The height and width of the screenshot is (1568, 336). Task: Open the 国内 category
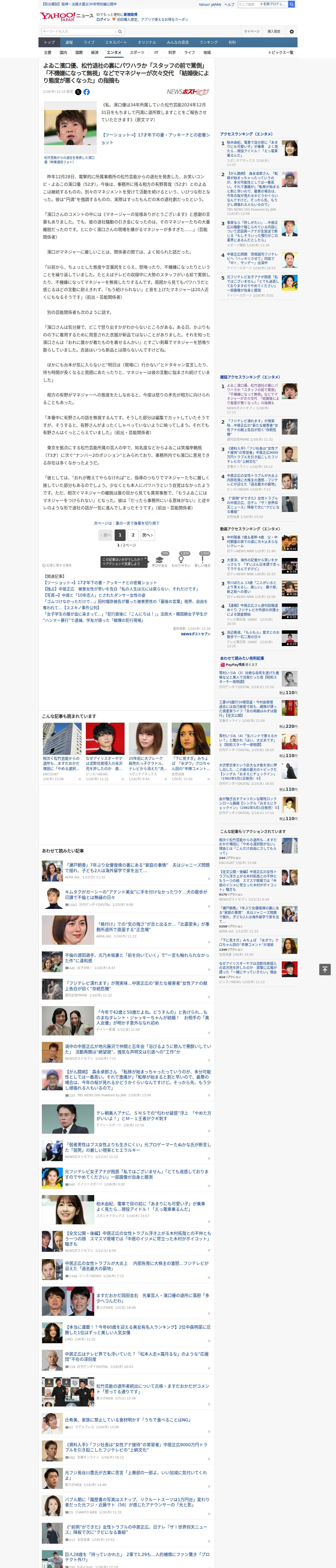[63, 52]
